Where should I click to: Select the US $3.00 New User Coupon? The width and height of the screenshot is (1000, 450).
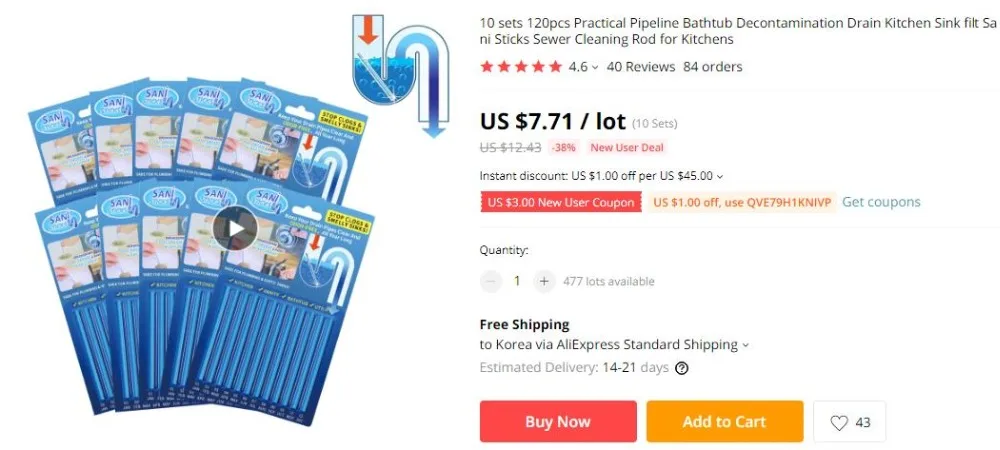(x=561, y=203)
